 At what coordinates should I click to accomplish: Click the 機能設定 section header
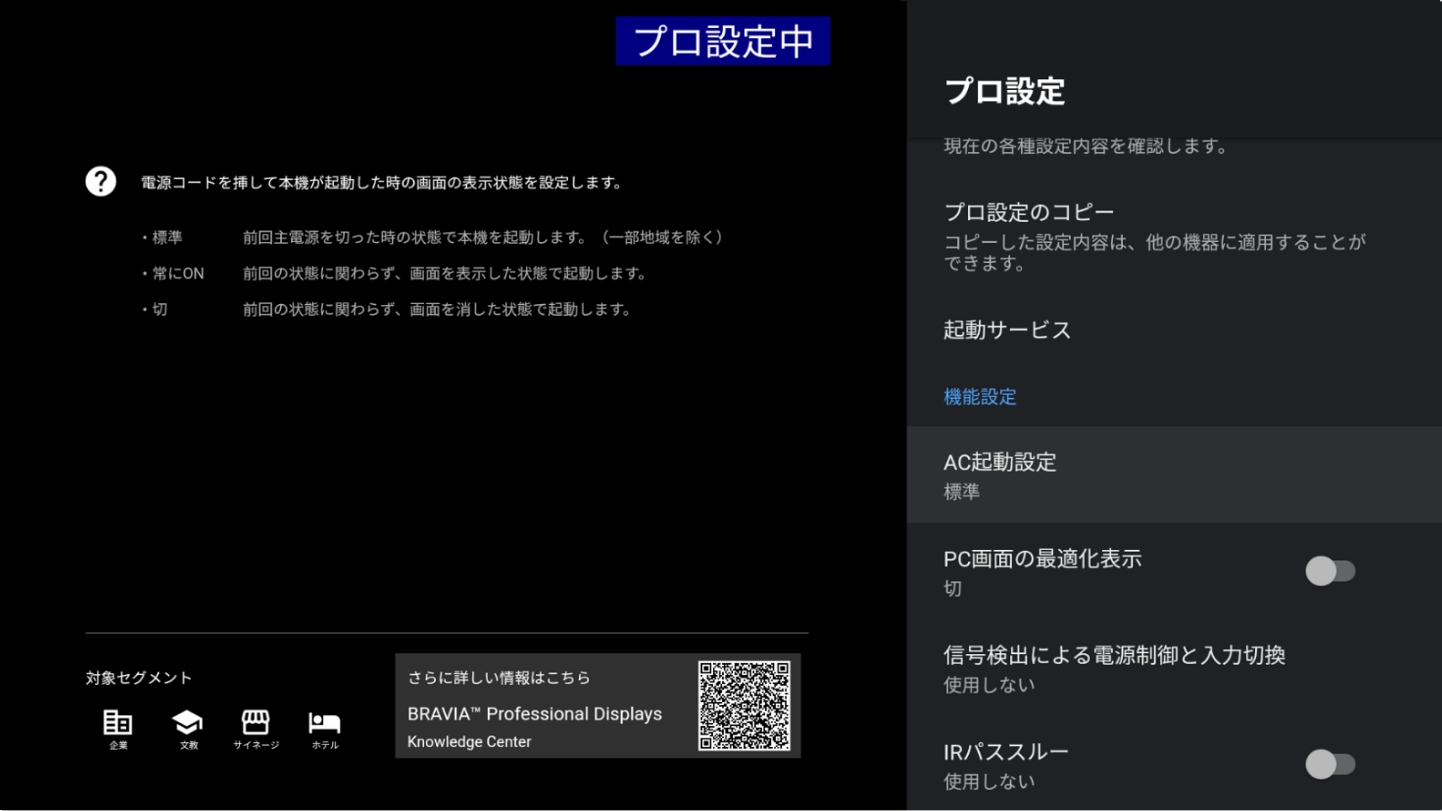pyautogui.click(x=980, y=397)
